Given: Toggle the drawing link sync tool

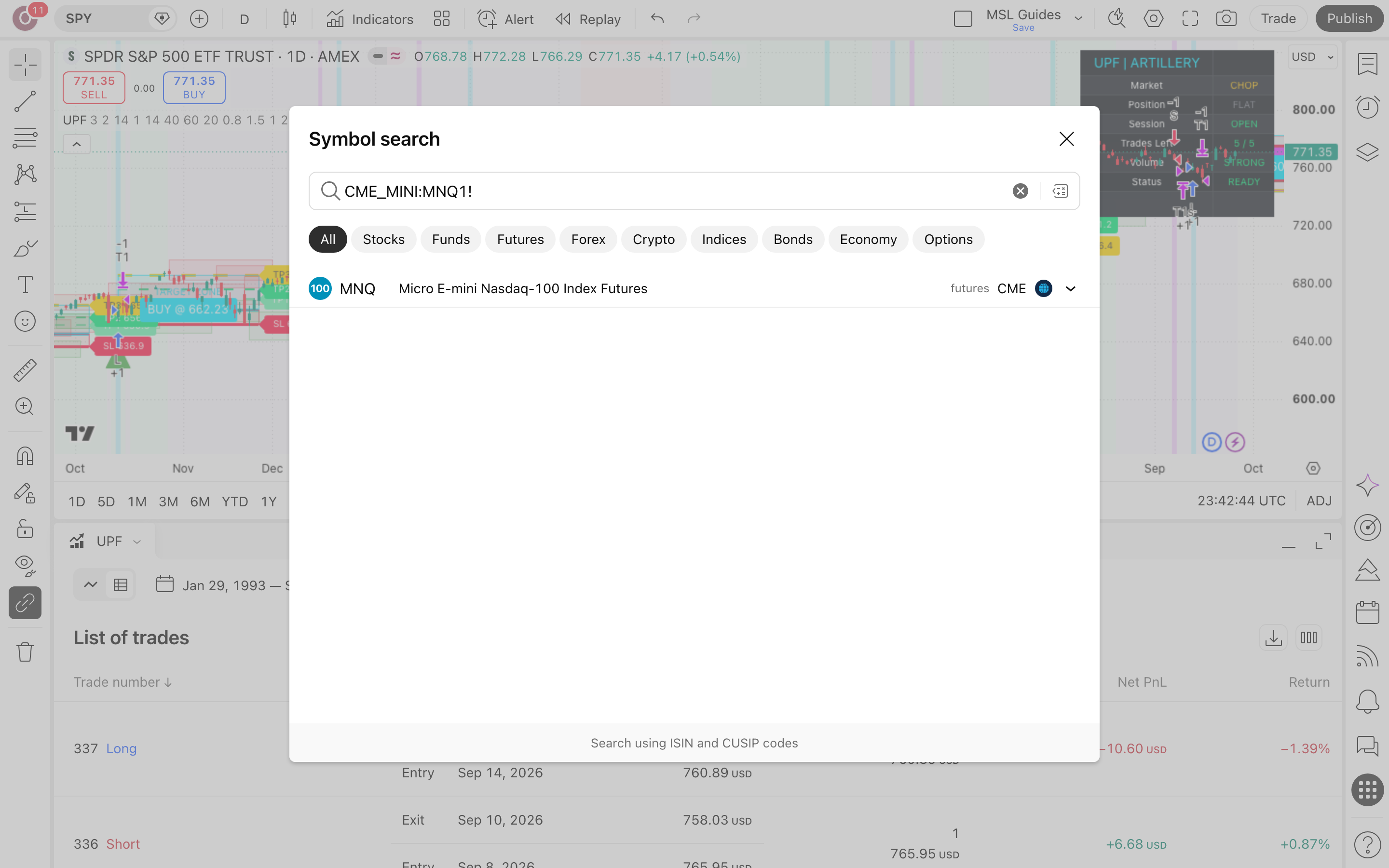Looking at the screenshot, I should point(25,603).
